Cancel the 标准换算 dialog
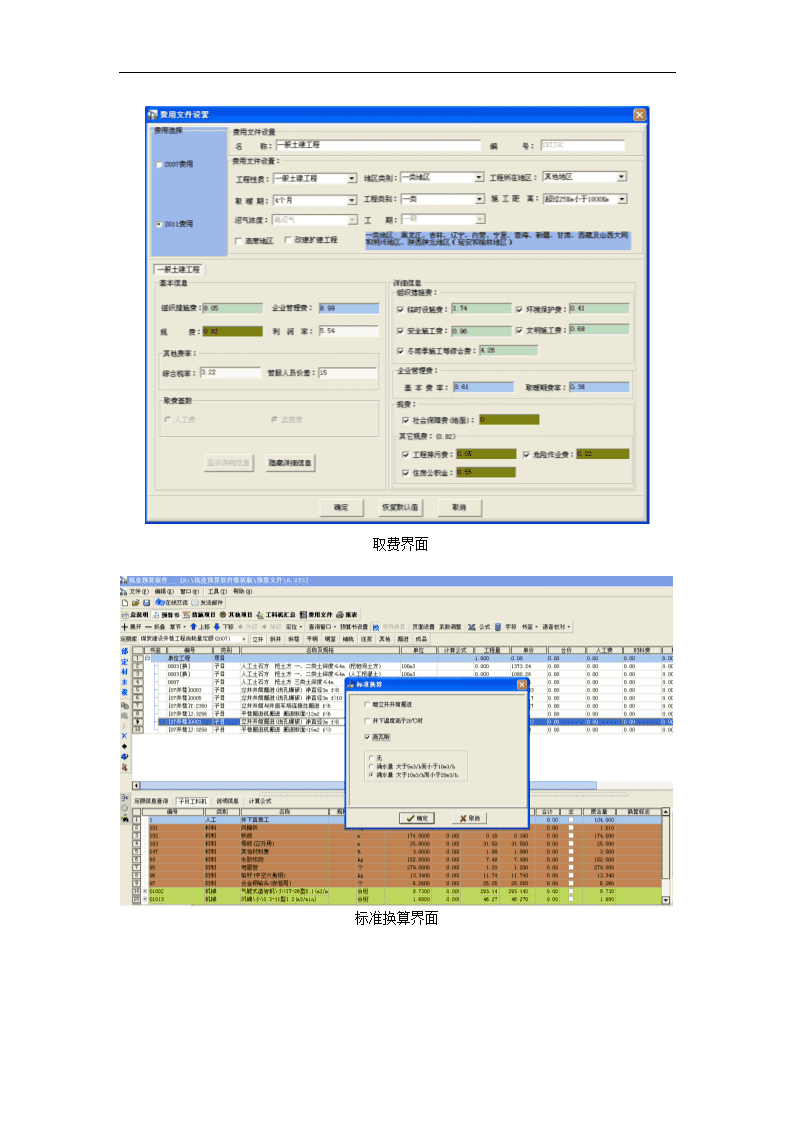 point(470,818)
